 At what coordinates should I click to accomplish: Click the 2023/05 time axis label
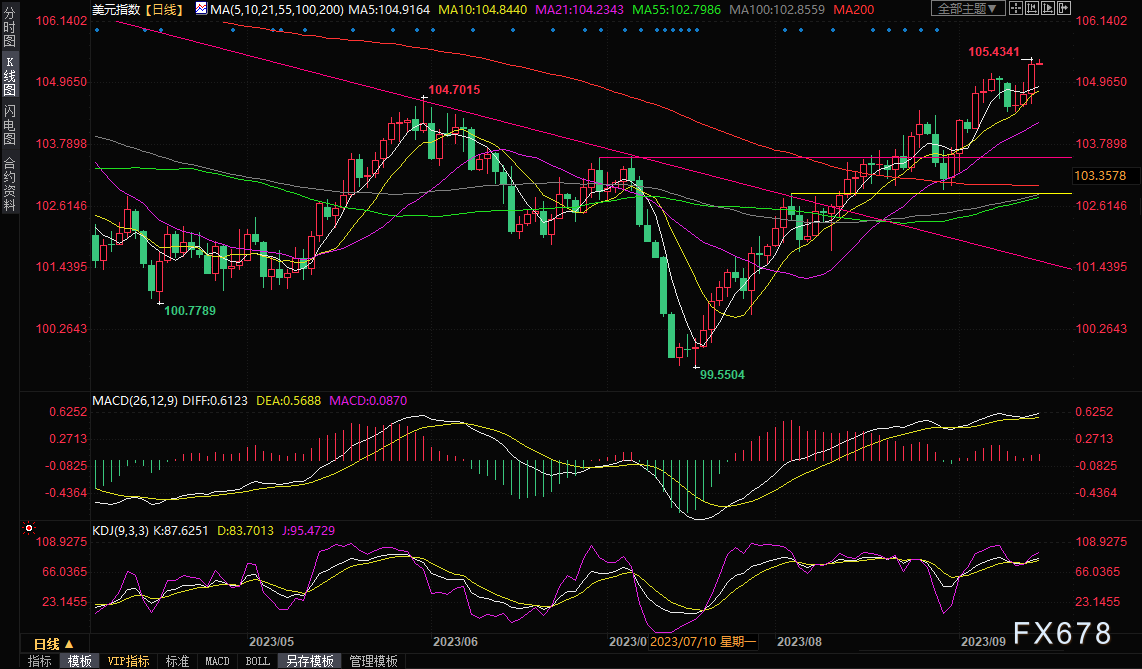[271, 641]
